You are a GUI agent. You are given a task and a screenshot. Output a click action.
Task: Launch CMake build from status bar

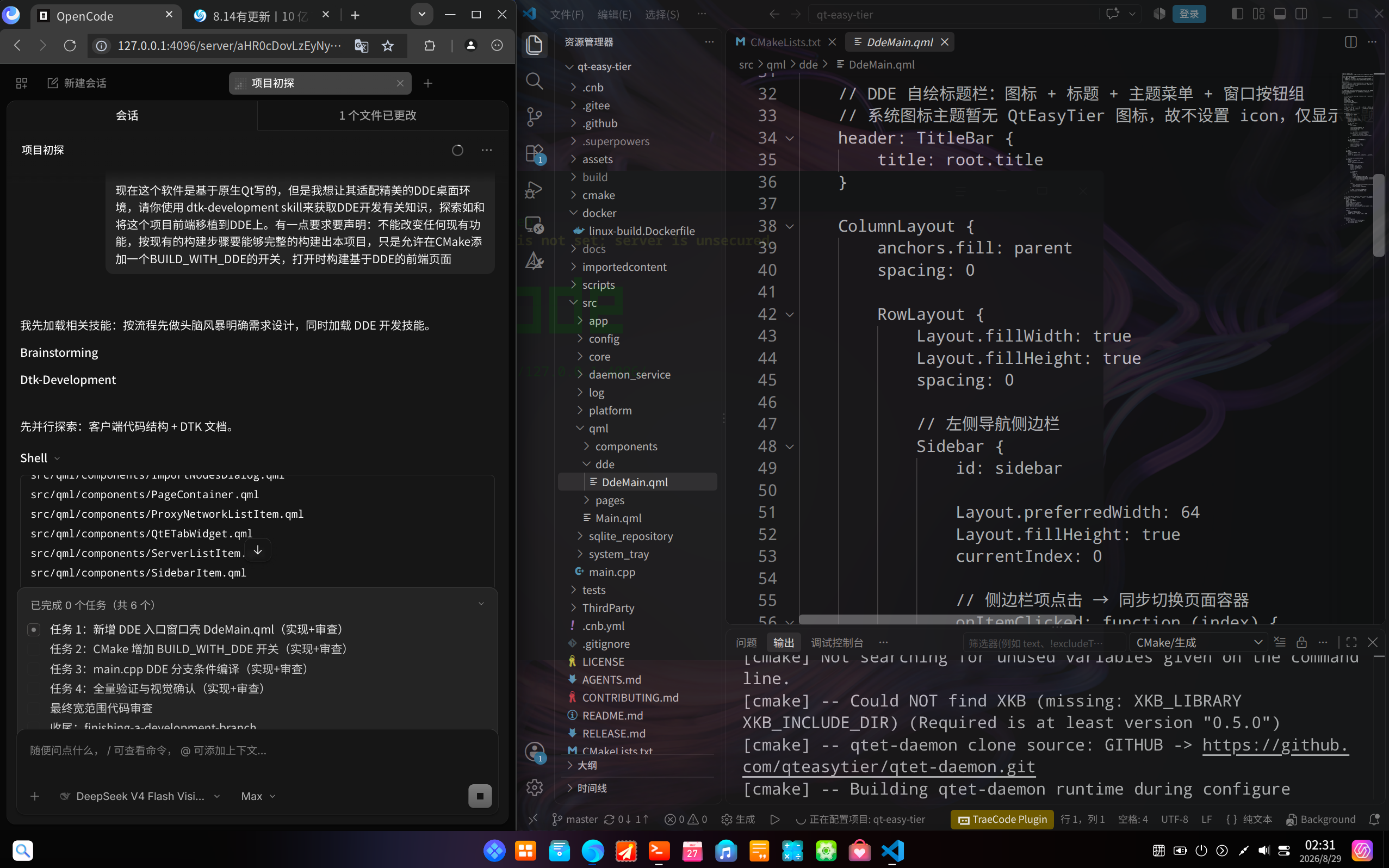tap(739, 819)
